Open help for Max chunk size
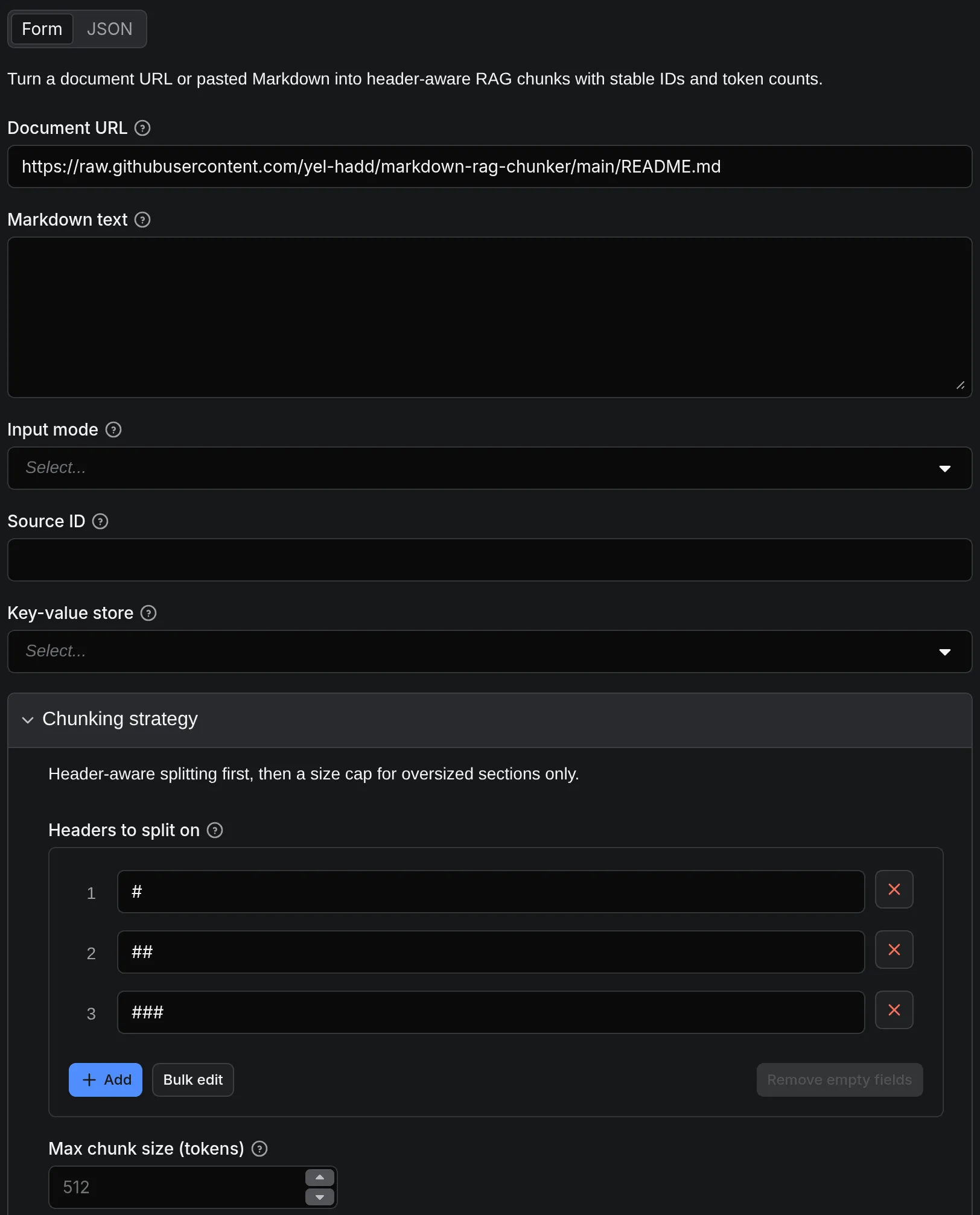980x1215 pixels. tap(259, 1149)
